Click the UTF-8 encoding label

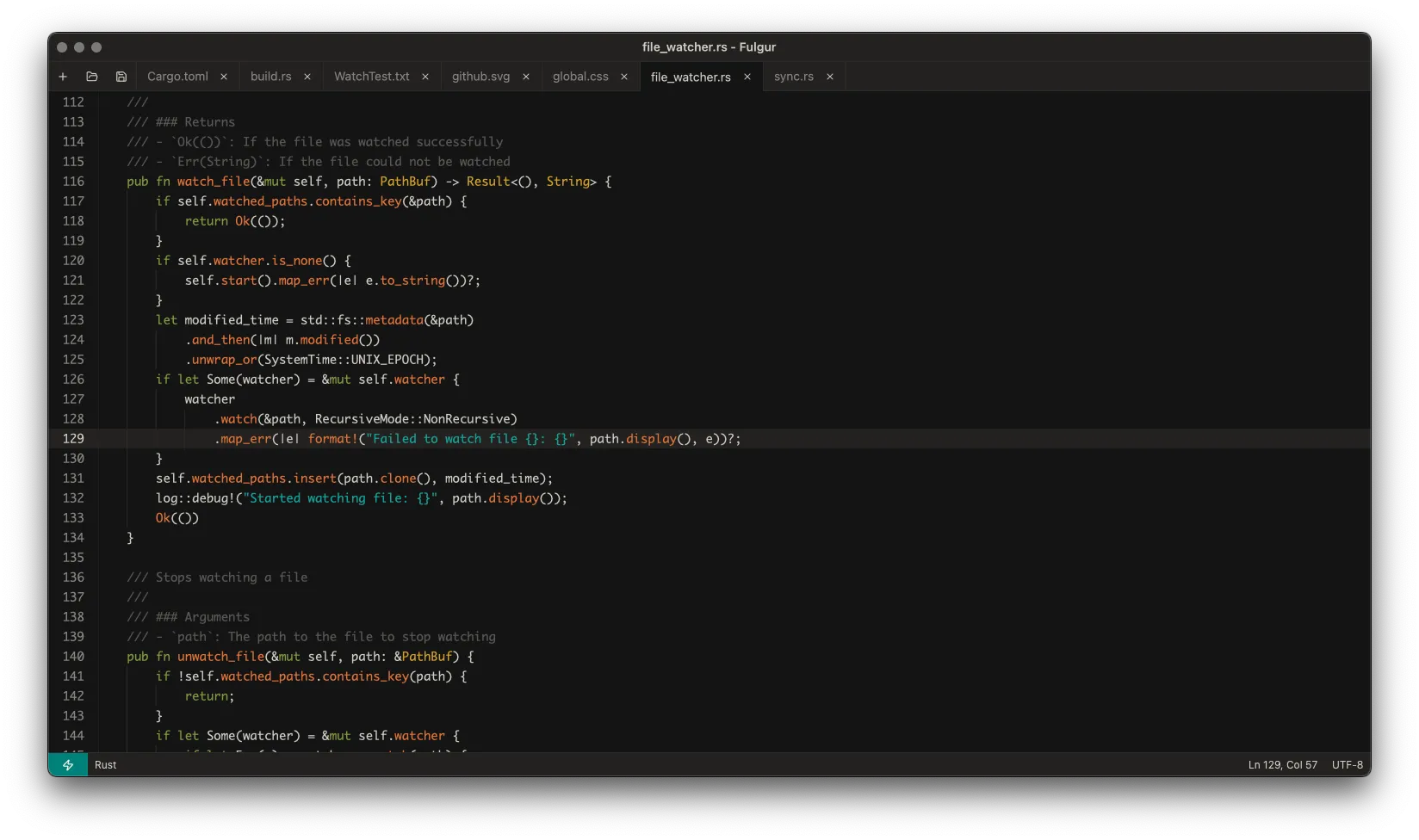(1347, 765)
